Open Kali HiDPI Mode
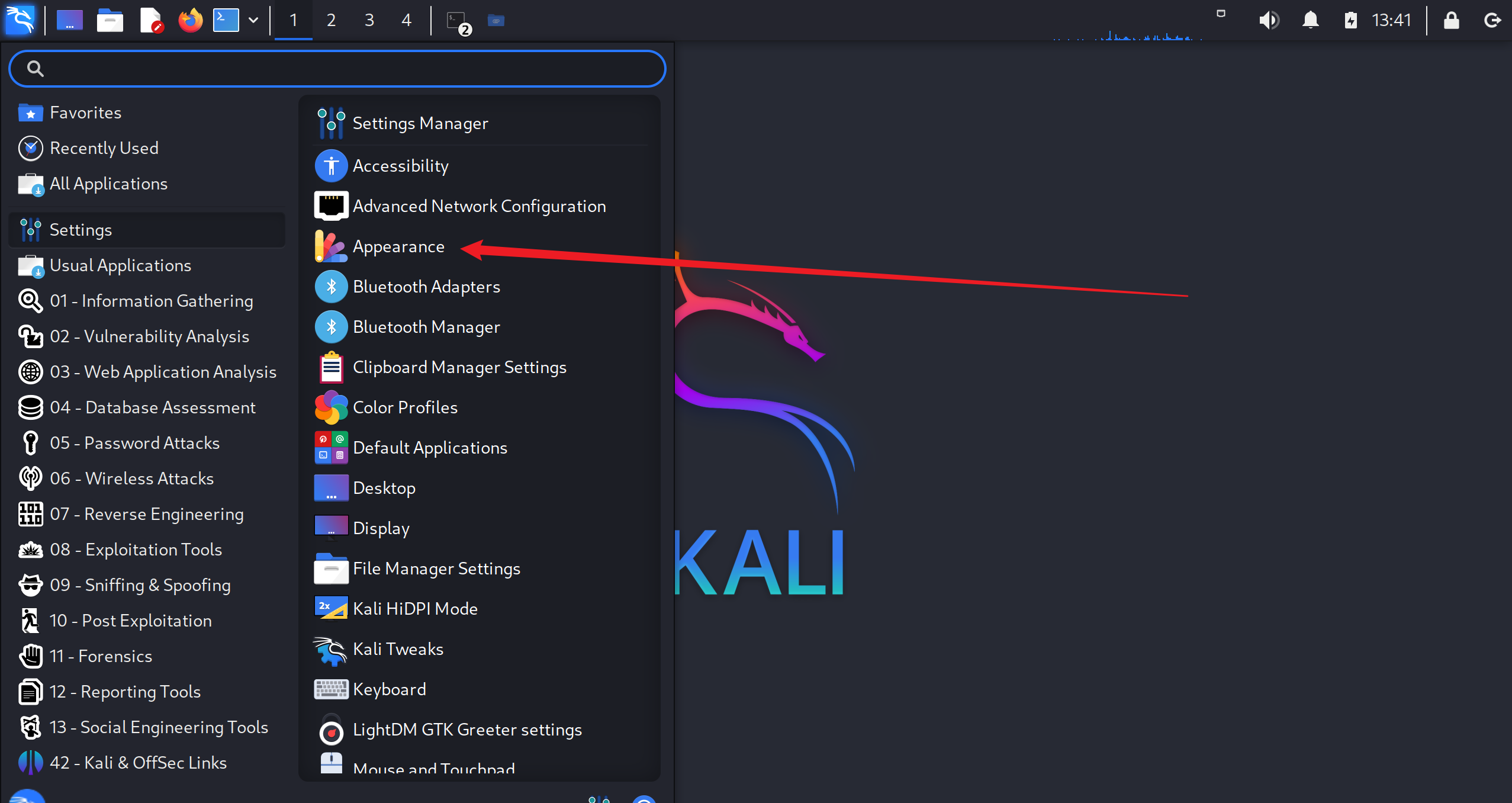 click(x=480, y=609)
